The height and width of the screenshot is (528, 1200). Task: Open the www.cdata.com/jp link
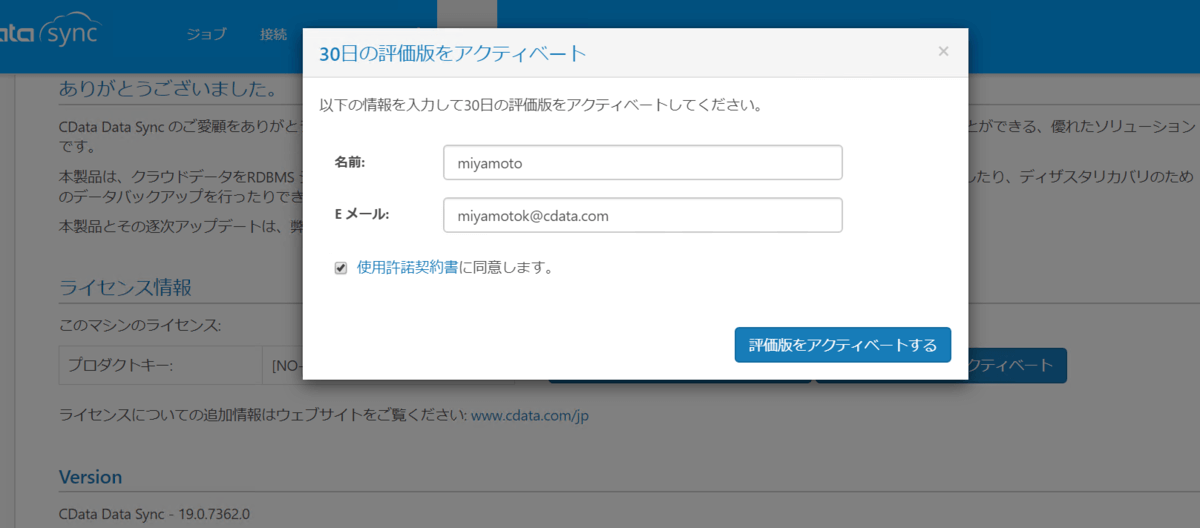click(530, 415)
